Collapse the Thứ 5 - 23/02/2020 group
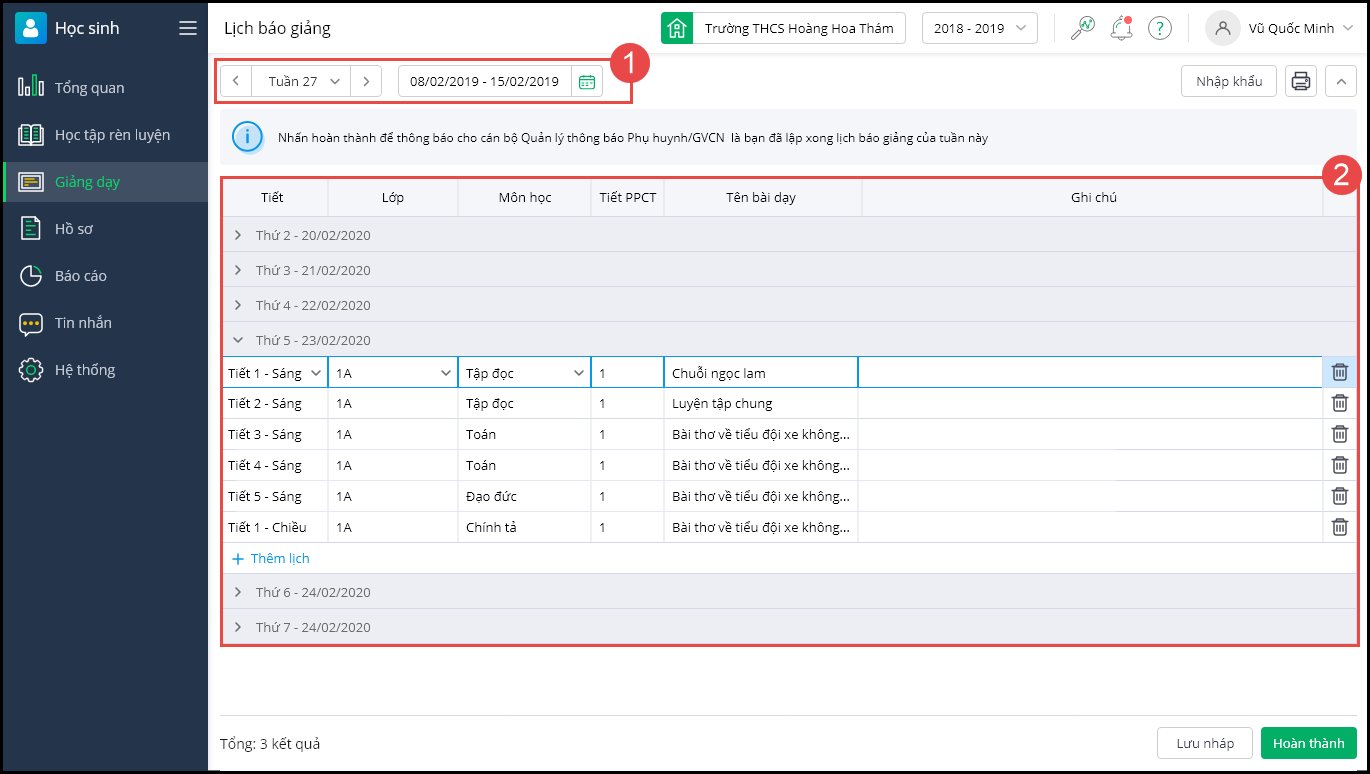1370x774 pixels. click(238, 340)
